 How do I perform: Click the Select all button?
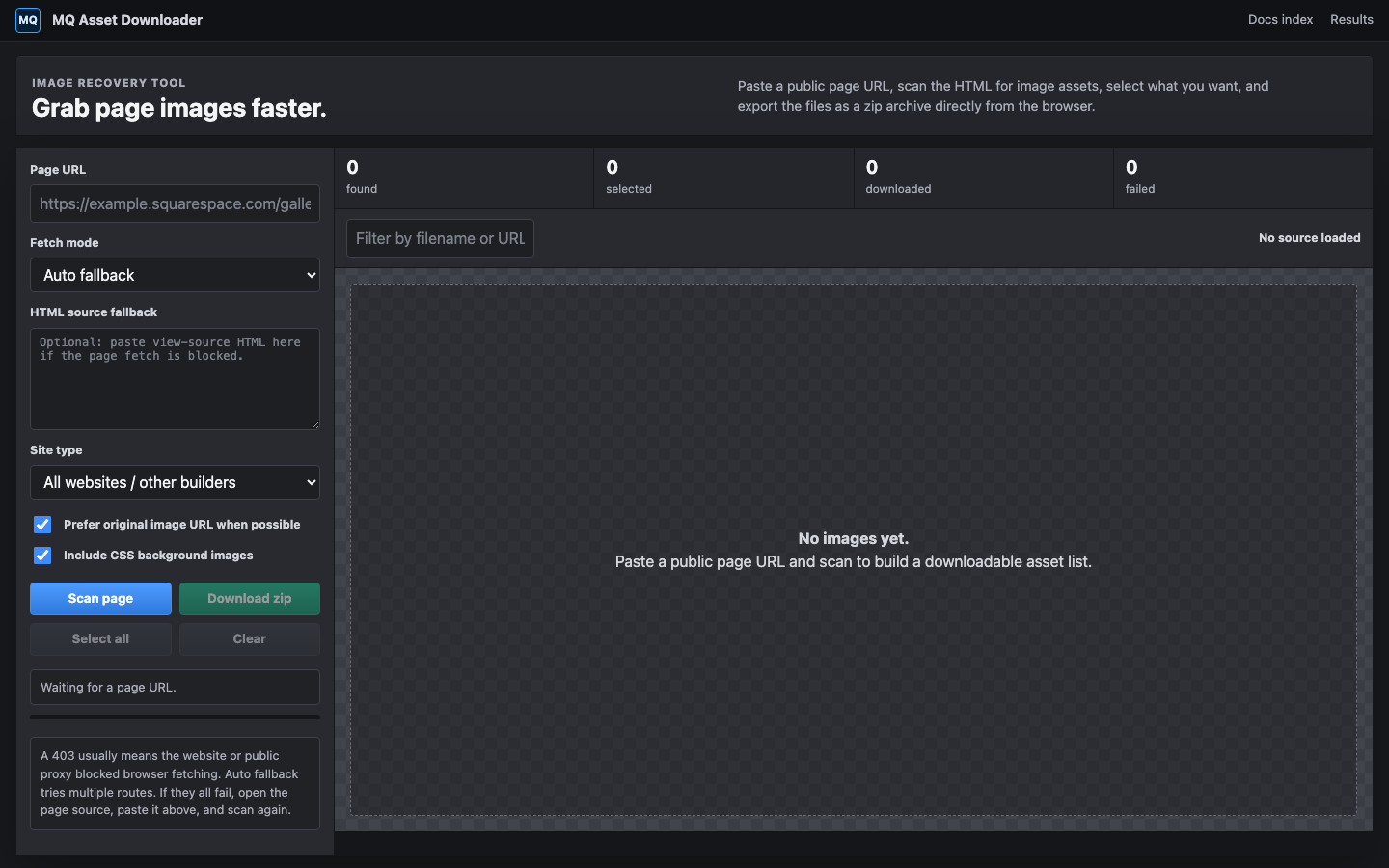(100, 639)
